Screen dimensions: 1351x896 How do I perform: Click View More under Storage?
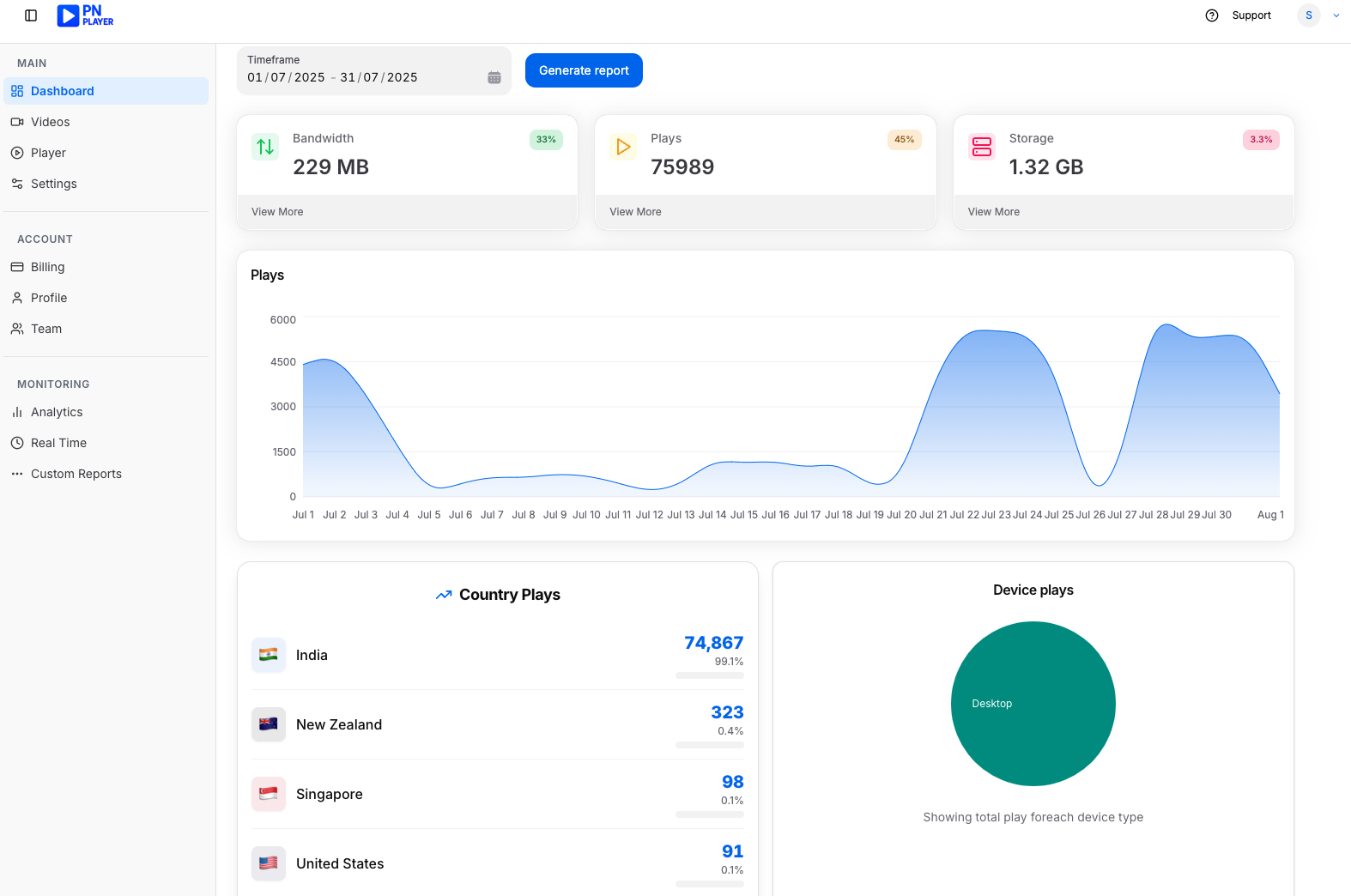(994, 212)
